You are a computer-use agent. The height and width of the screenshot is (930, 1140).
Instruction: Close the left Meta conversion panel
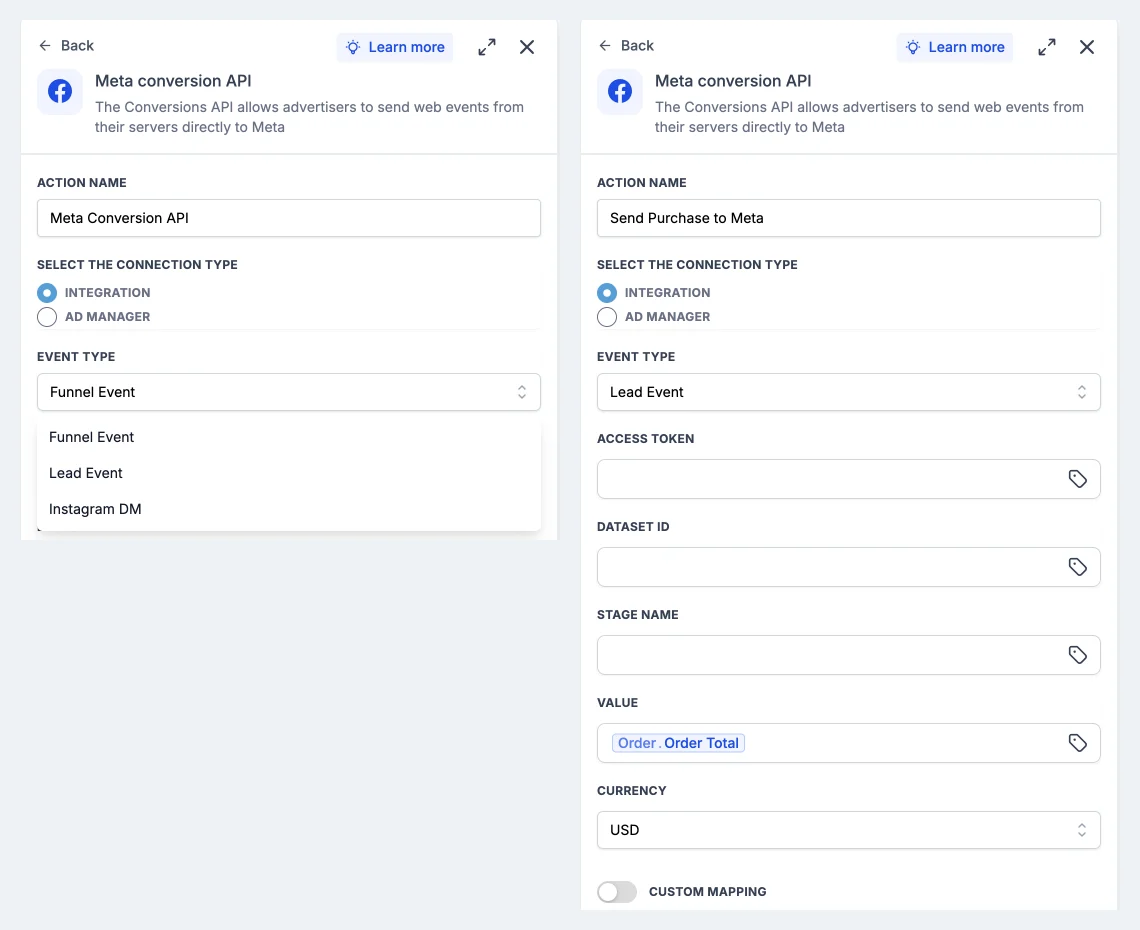coord(527,47)
